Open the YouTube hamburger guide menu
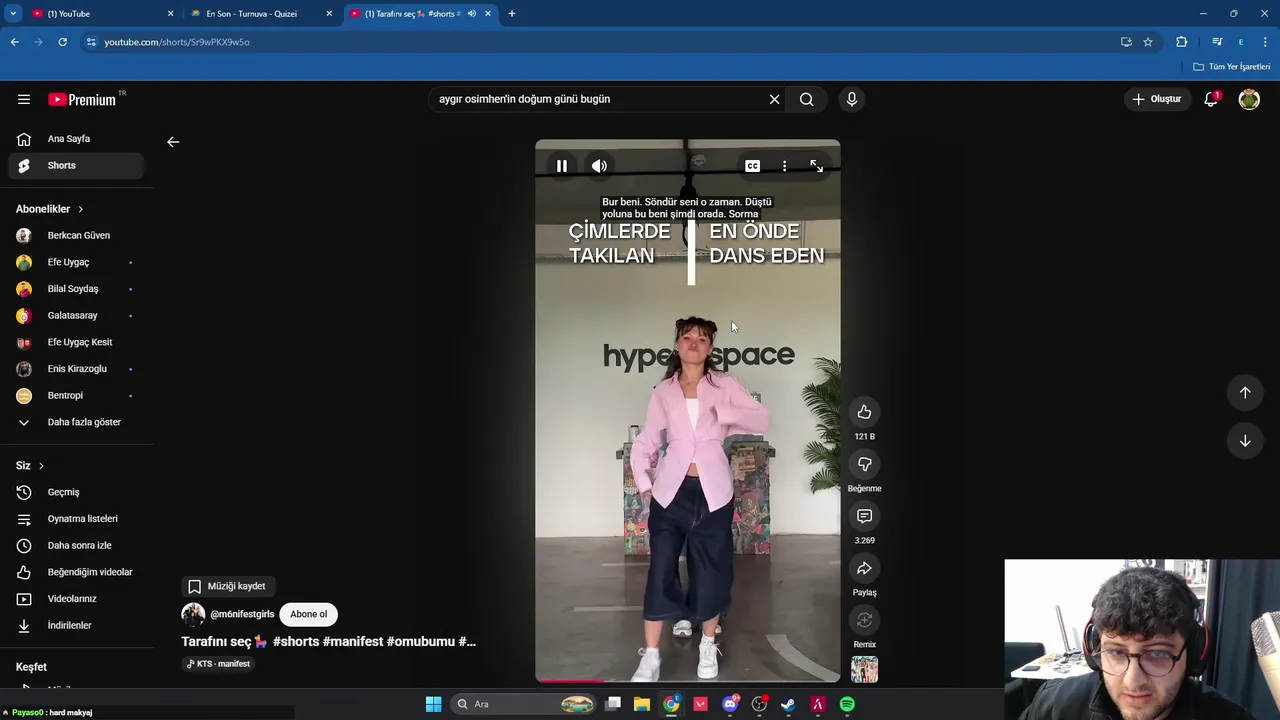Screen dimensions: 1280x720 (24, 99)
